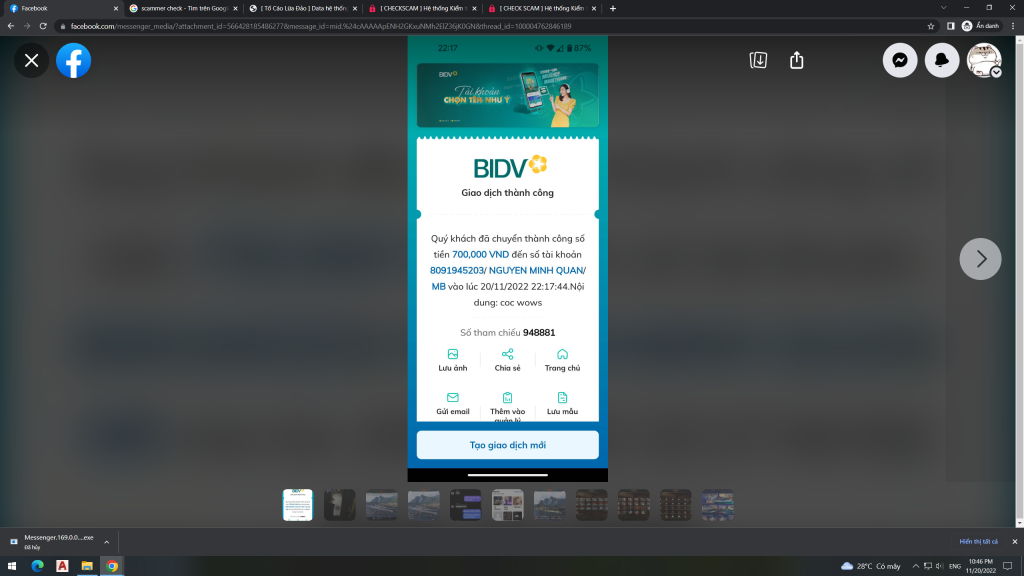The height and width of the screenshot is (576, 1024).
Task: Switch to Tố Cáo Lừa Đảo tab
Action: click(x=302, y=8)
